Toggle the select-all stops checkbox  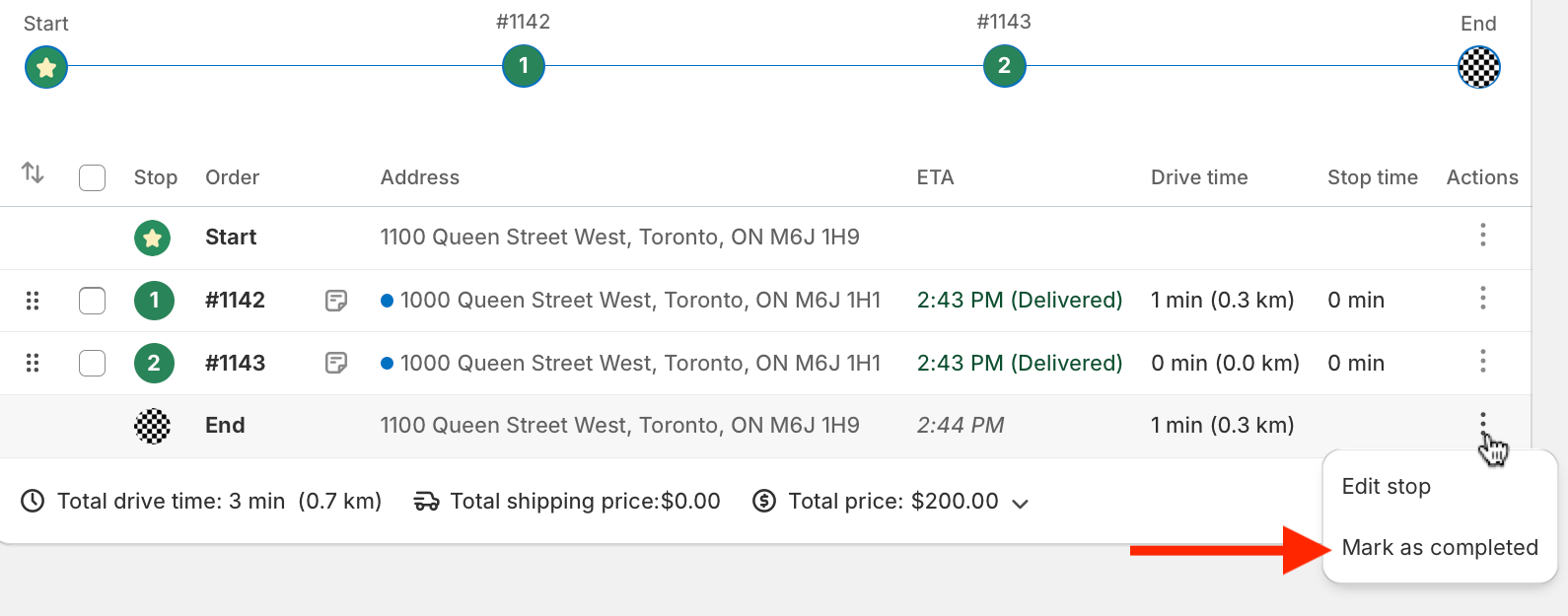click(x=92, y=178)
